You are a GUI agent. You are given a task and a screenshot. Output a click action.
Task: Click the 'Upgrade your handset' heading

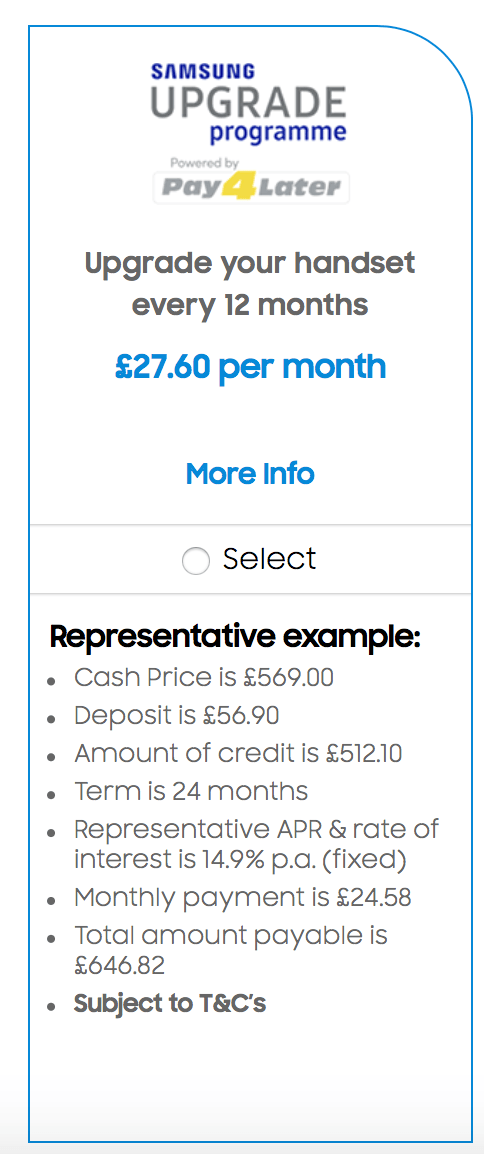(250, 263)
